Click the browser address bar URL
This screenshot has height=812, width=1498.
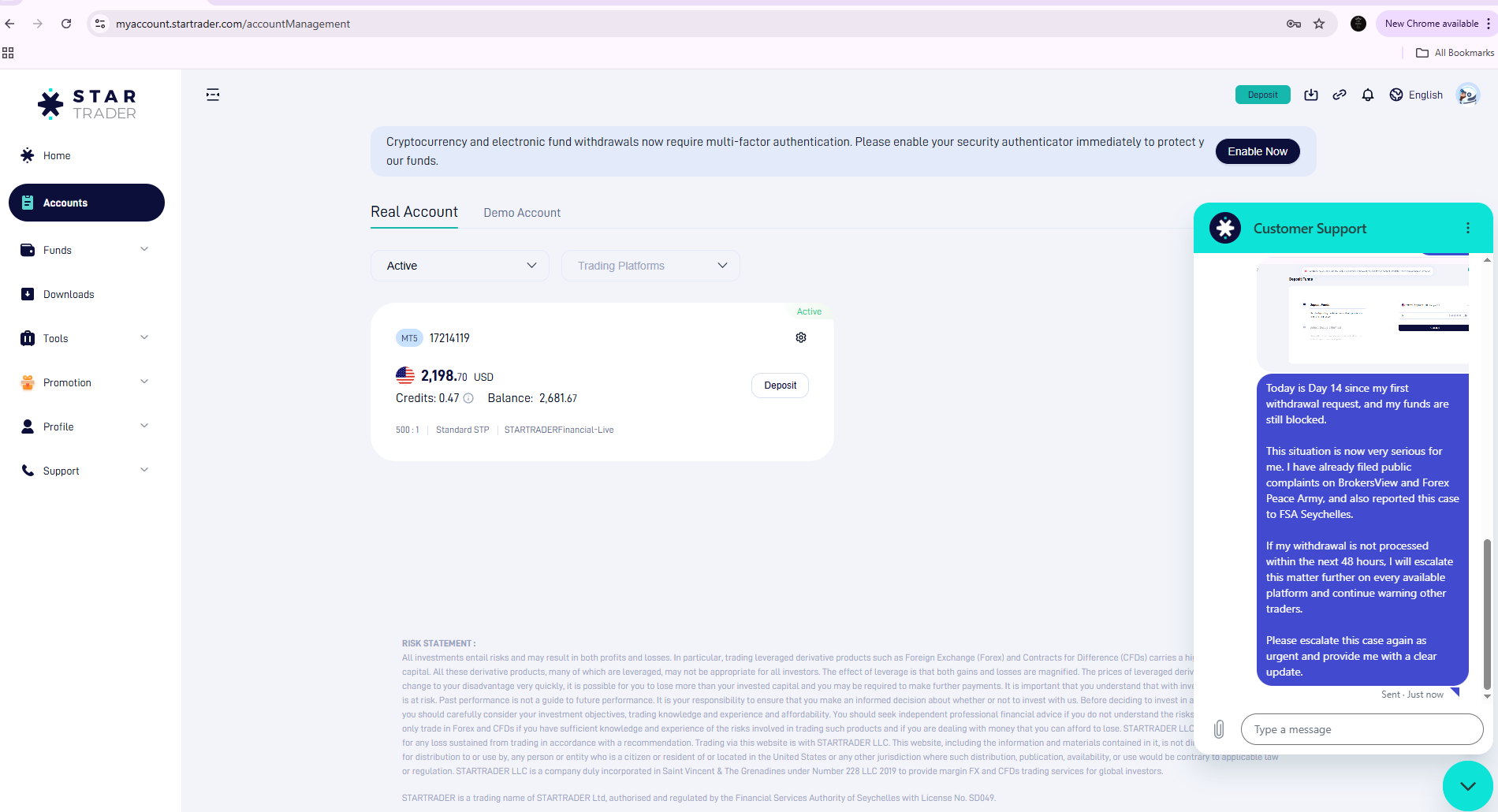coord(233,24)
